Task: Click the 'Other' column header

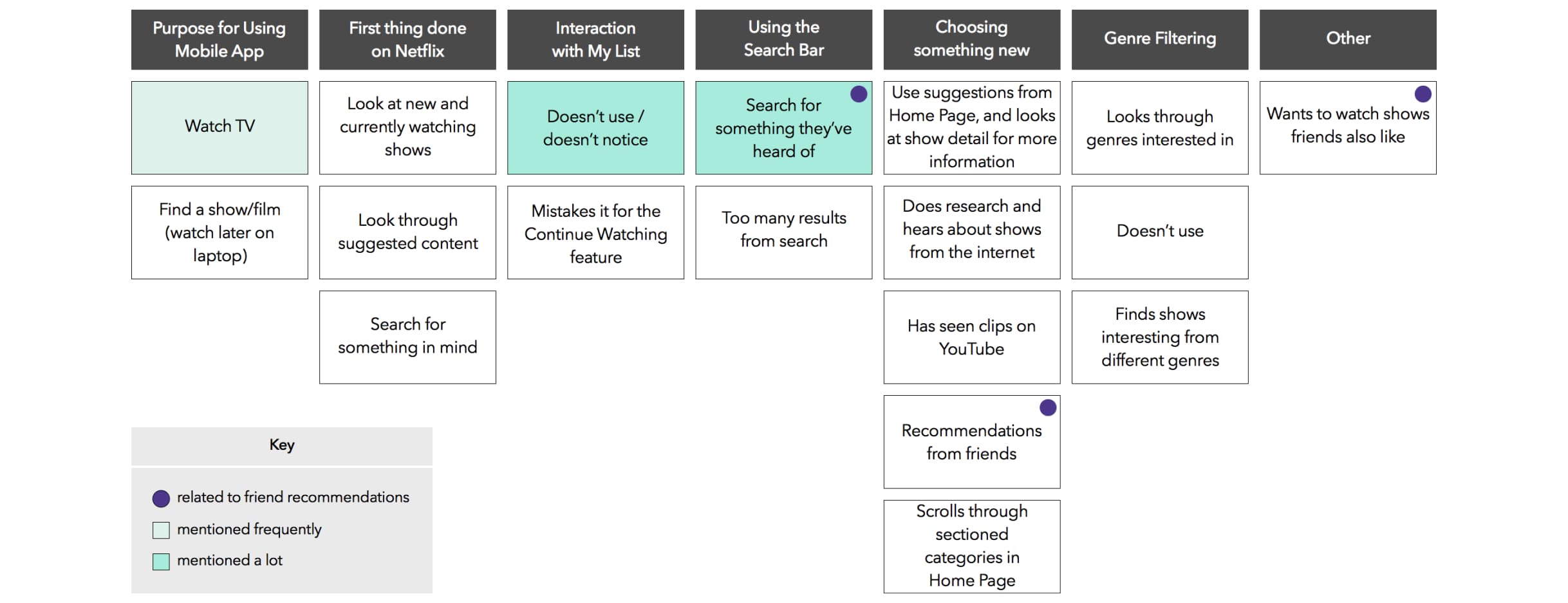Action: 1348,40
